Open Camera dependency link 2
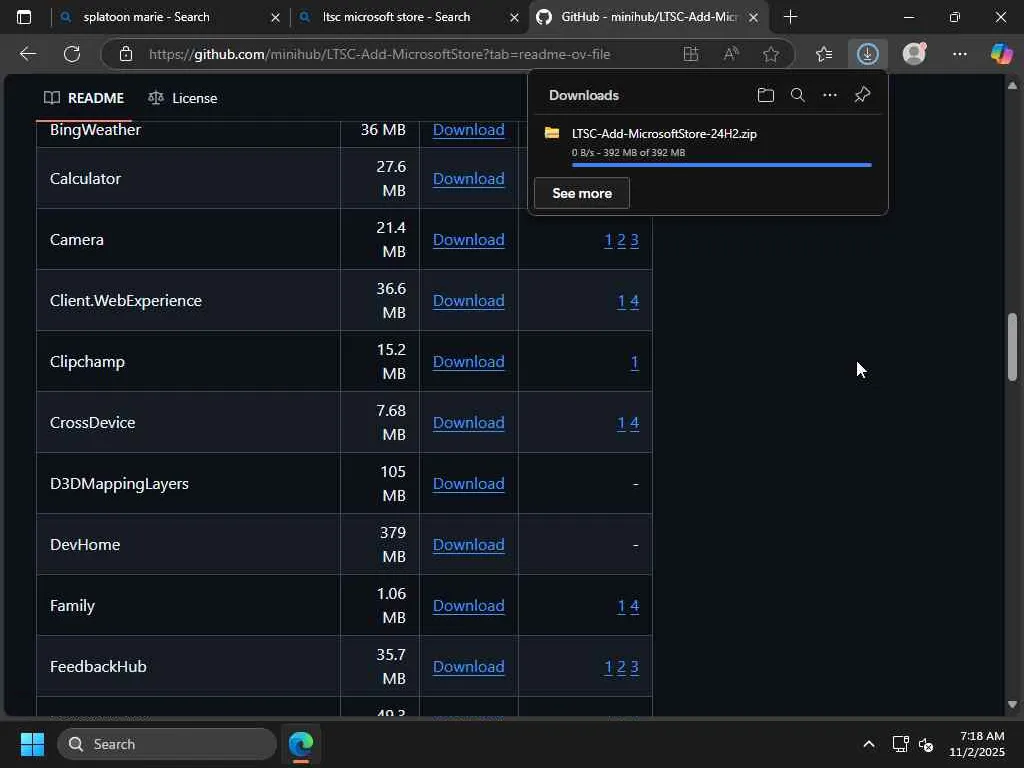 [621, 240]
